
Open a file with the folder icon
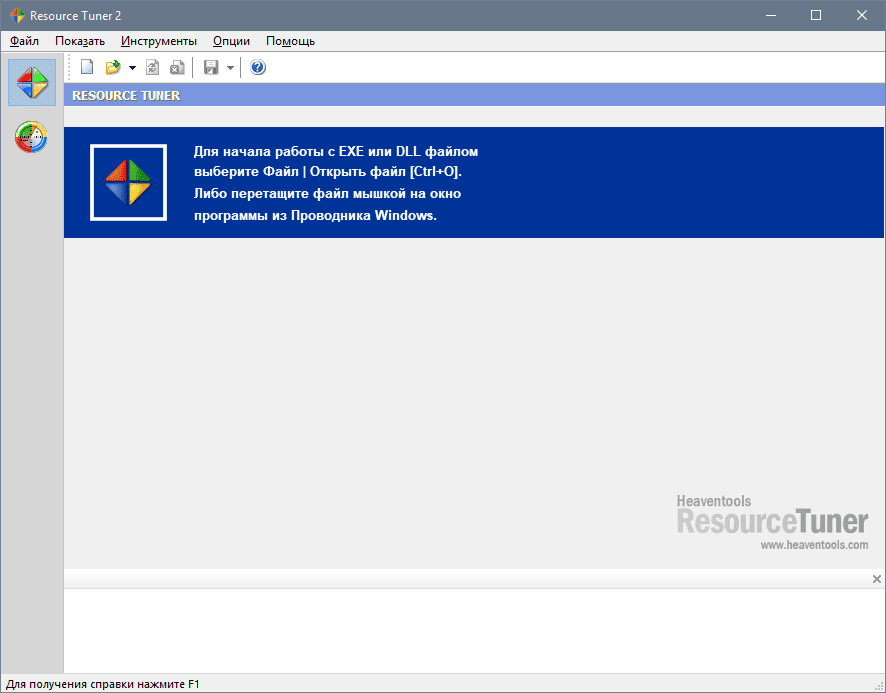point(113,68)
